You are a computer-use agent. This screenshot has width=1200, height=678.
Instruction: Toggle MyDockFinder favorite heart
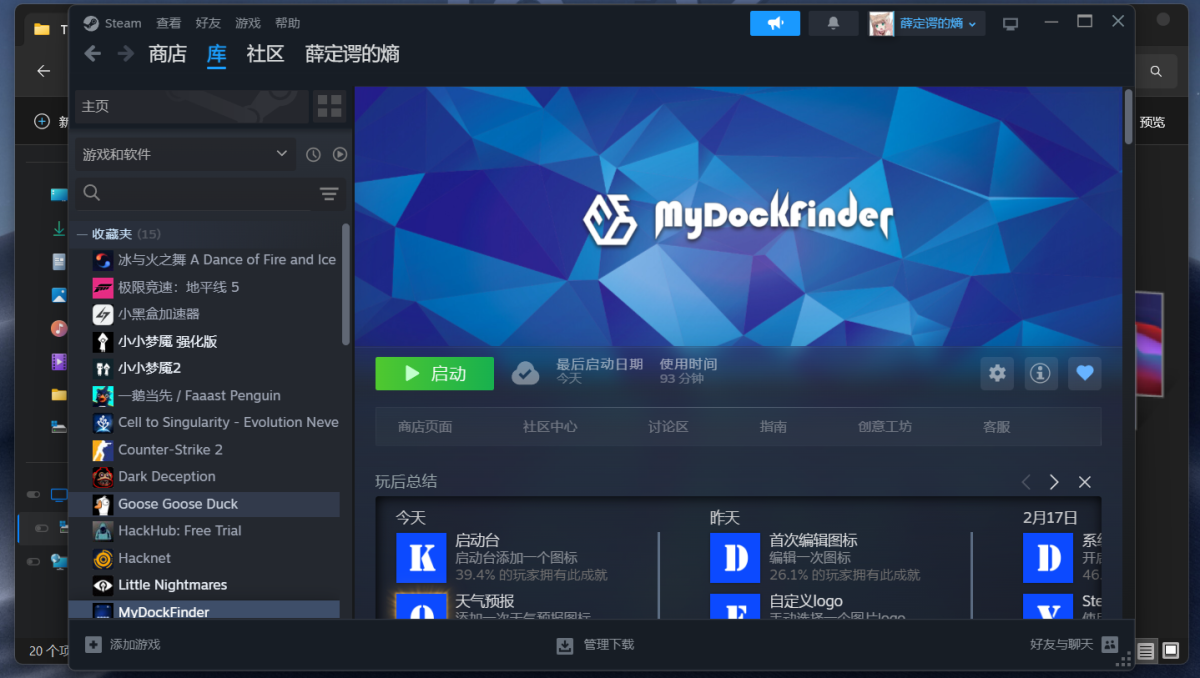(x=1085, y=373)
